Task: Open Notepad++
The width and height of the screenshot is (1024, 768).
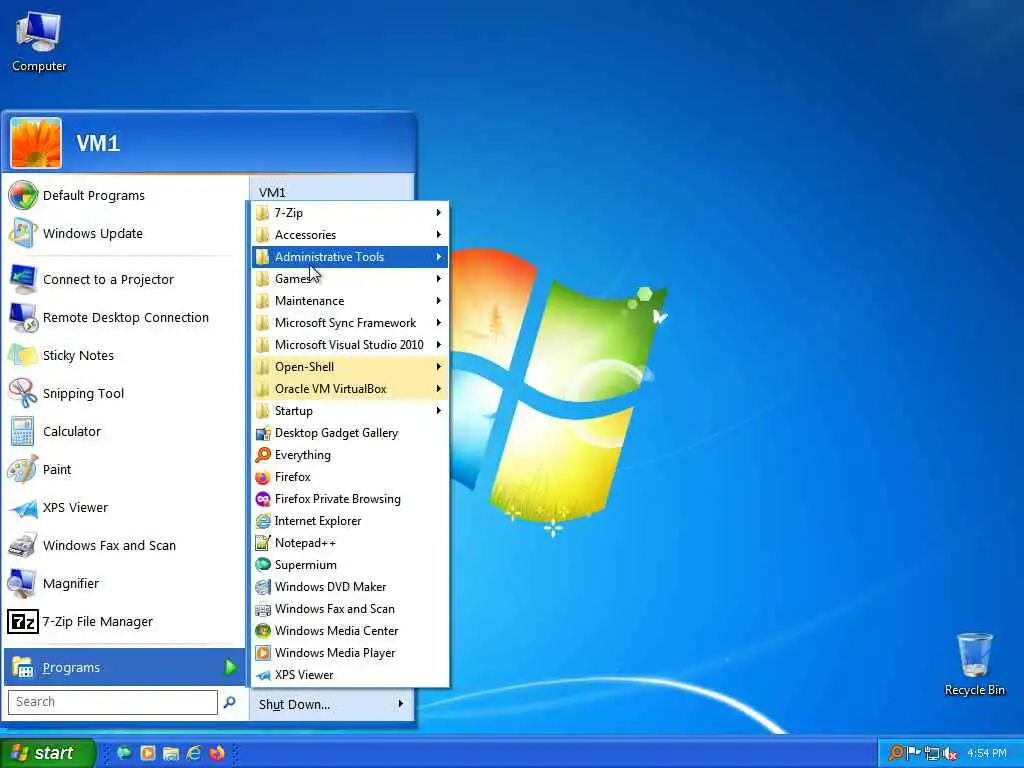Action: 350,543
